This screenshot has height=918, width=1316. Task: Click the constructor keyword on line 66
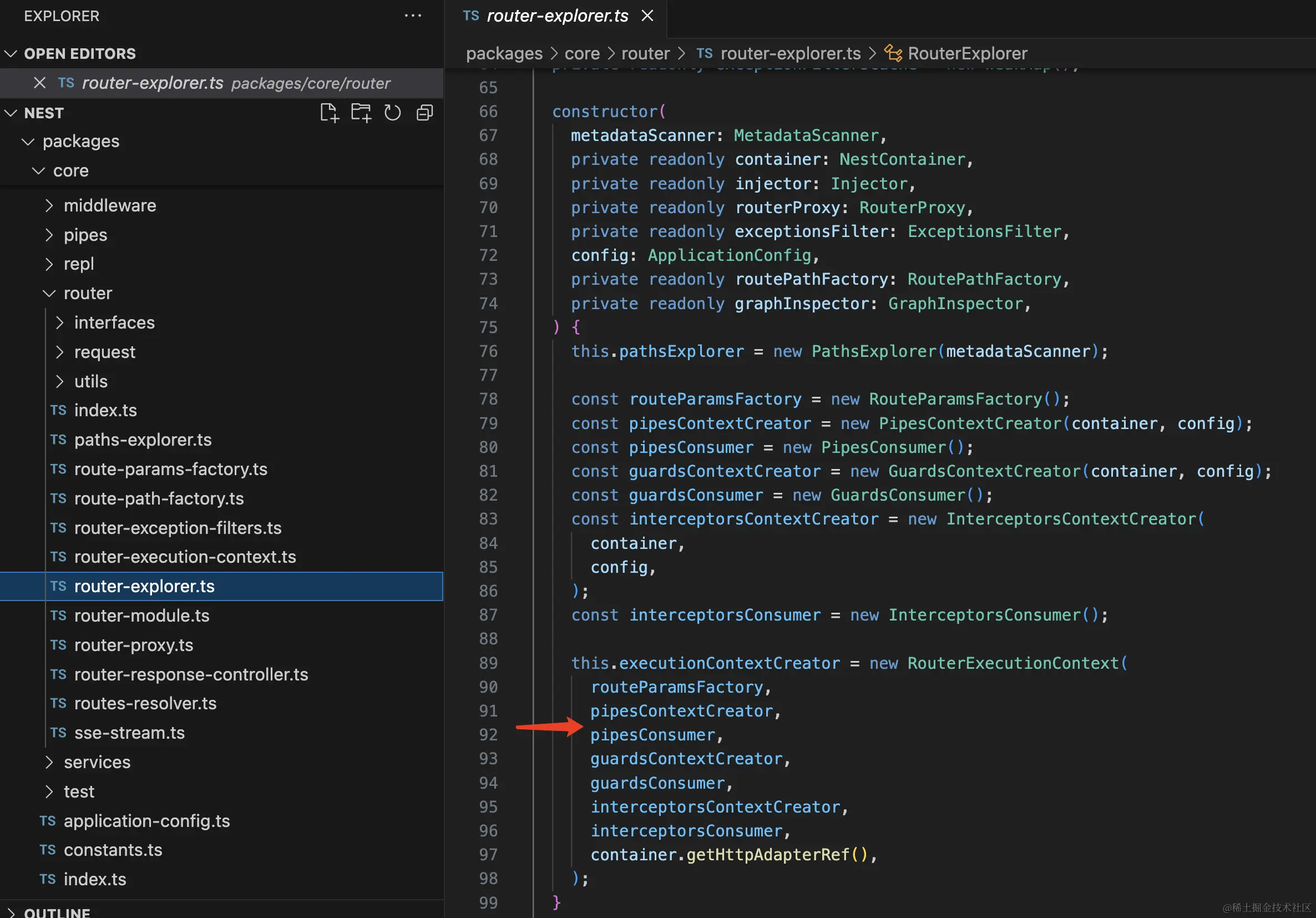pos(605,111)
